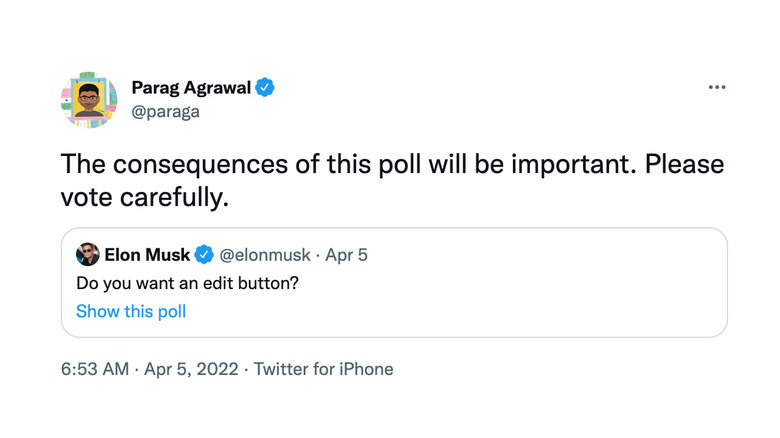
Task: Click the Apr 5, 2022 date
Action: click(191, 369)
